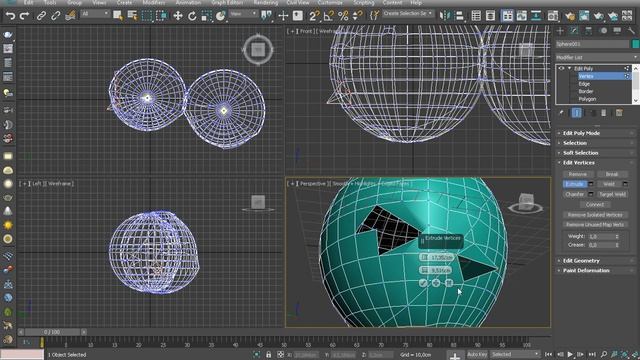
Task: Open the Help menu
Action: coord(416,2)
